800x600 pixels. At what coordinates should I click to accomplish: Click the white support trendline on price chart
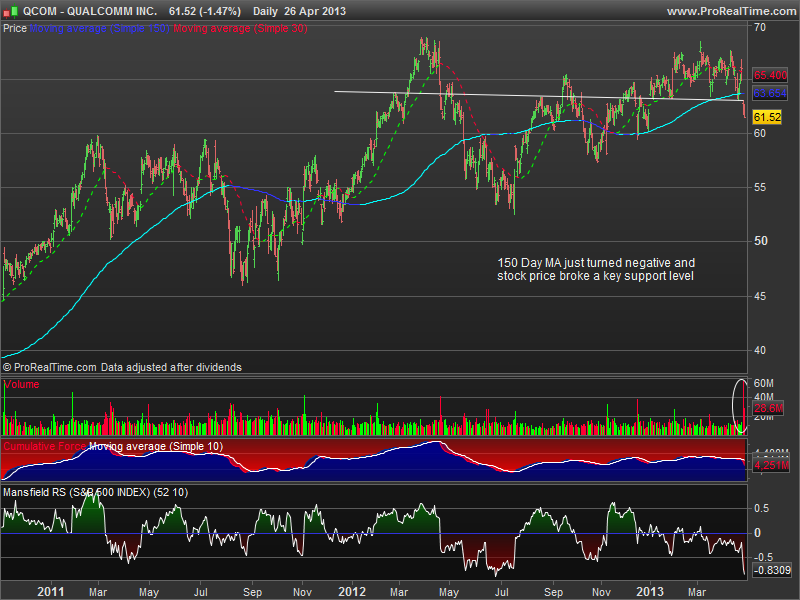pyautogui.click(x=538, y=95)
